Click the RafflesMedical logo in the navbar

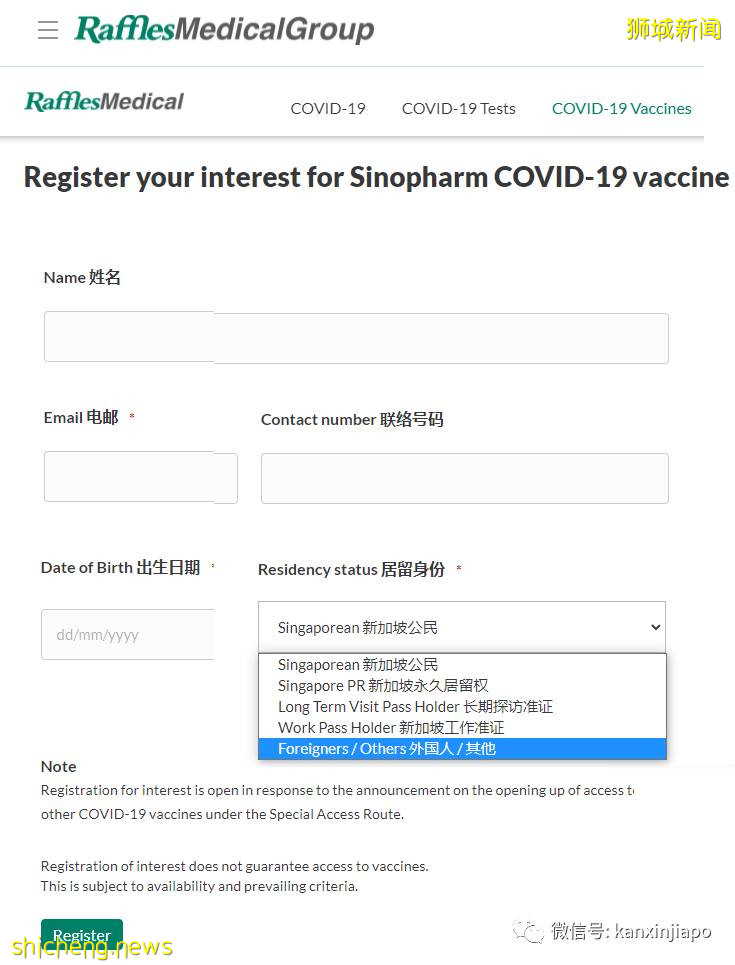point(103,100)
